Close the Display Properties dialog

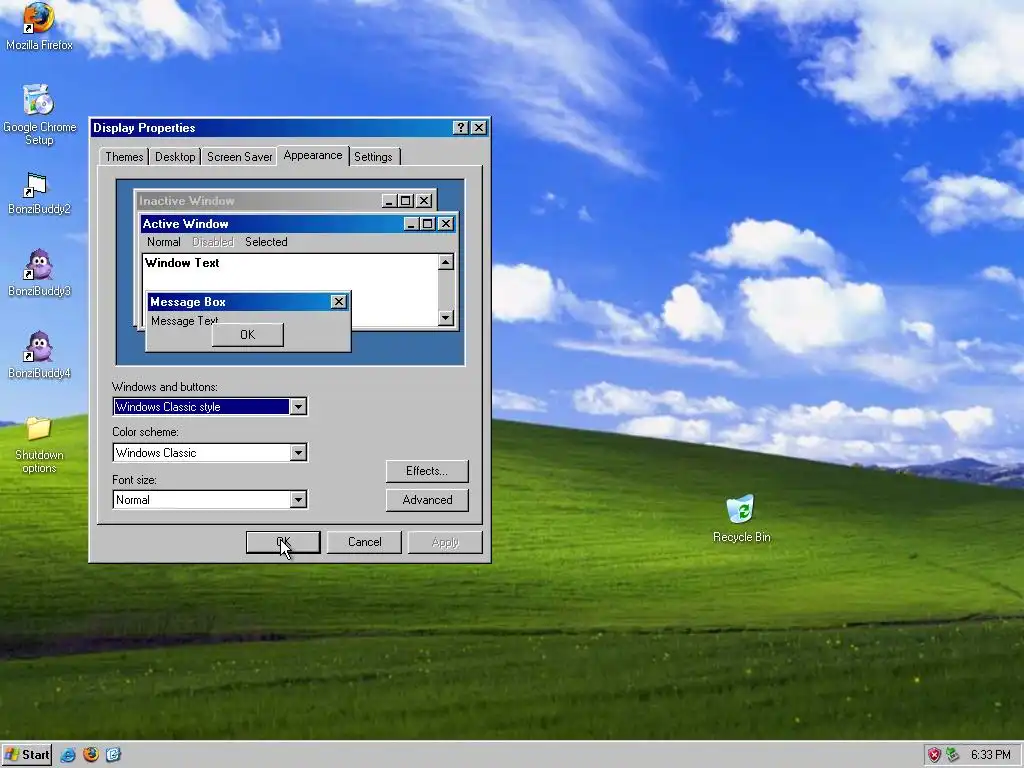tap(479, 128)
